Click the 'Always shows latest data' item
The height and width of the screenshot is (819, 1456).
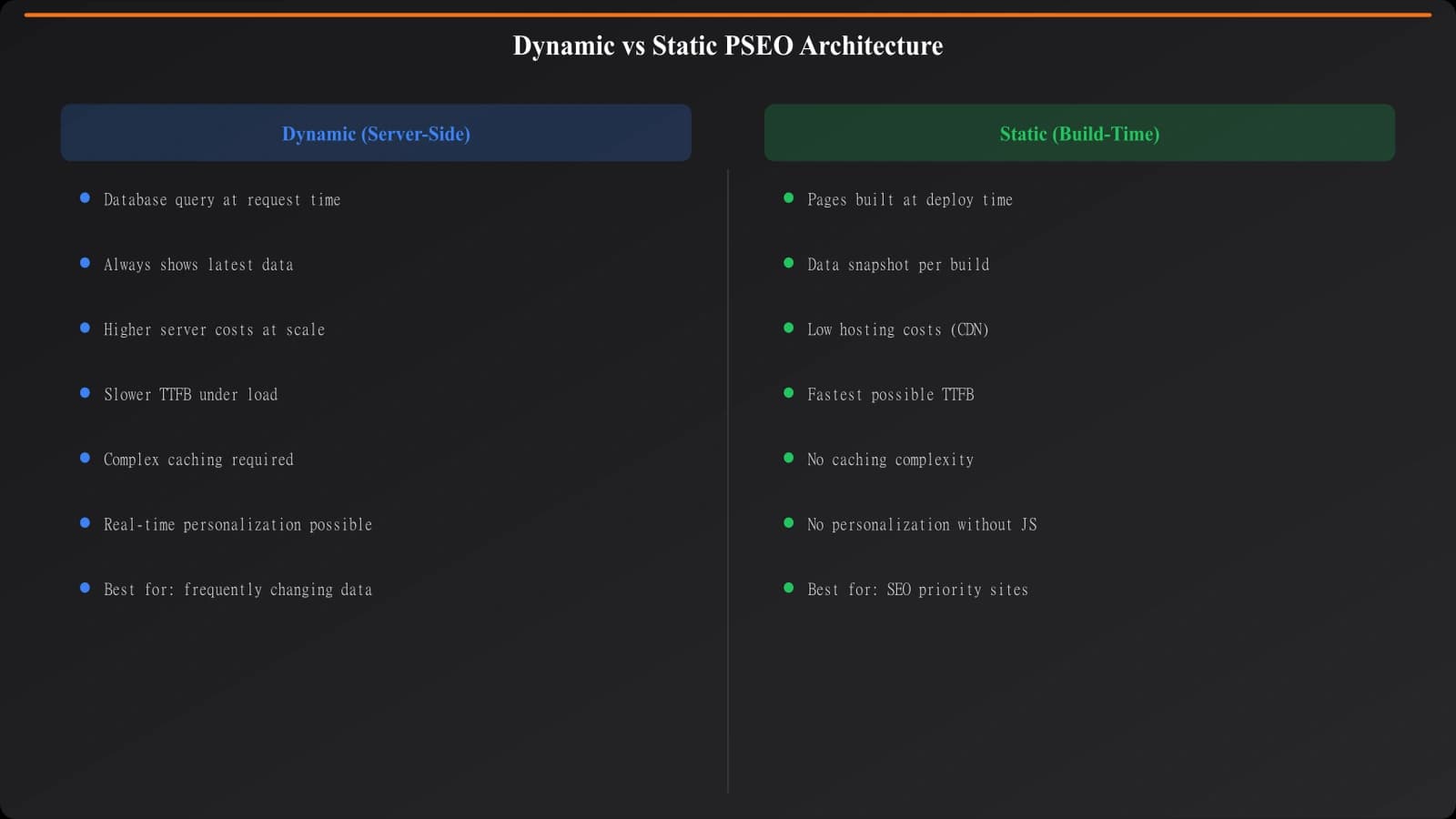tap(198, 265)
